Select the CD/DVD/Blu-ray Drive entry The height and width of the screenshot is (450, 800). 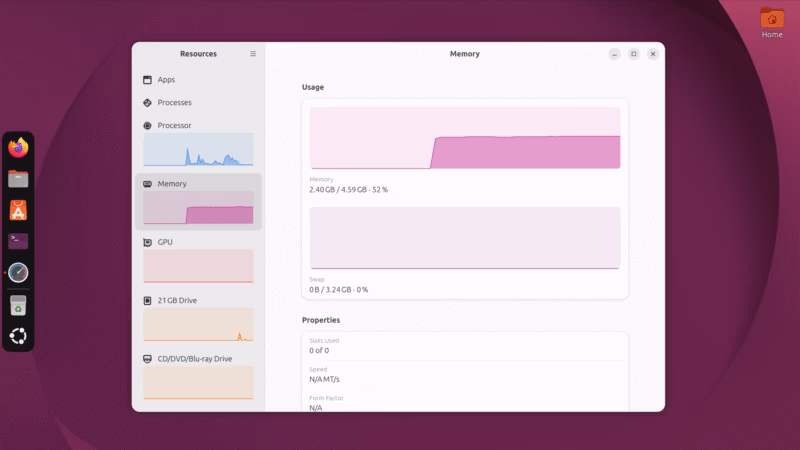tap(198, 377)
